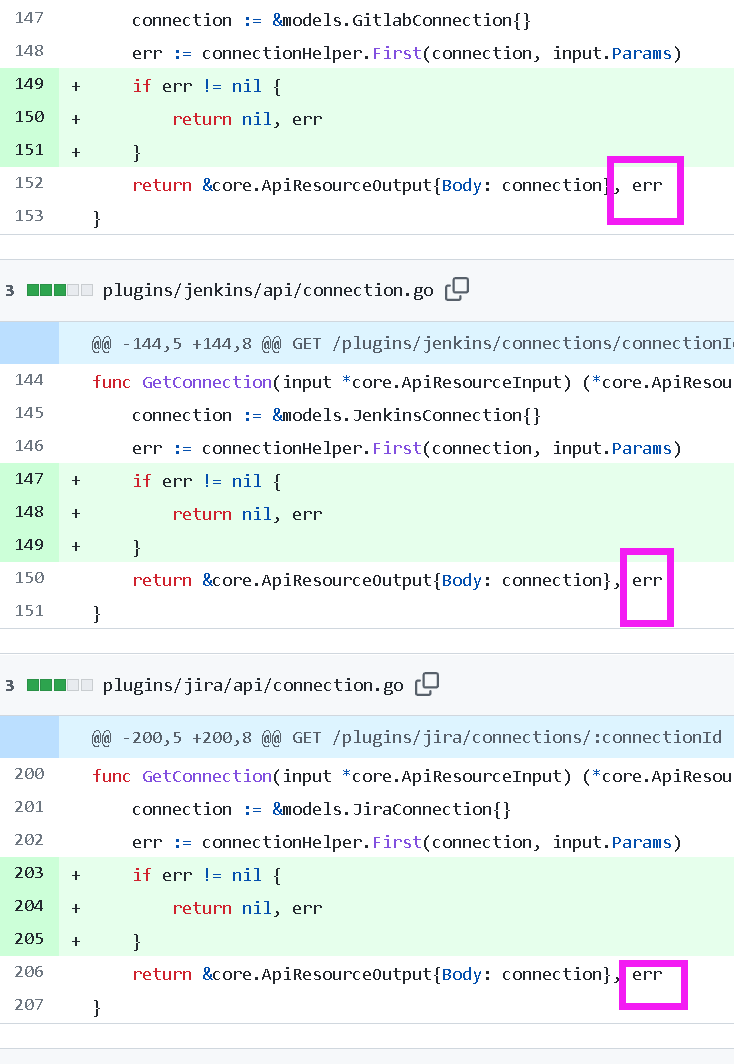Select line number 150 in the jenkins diff
Viewport: 734px width, 1064px height.
coord(29,578)
